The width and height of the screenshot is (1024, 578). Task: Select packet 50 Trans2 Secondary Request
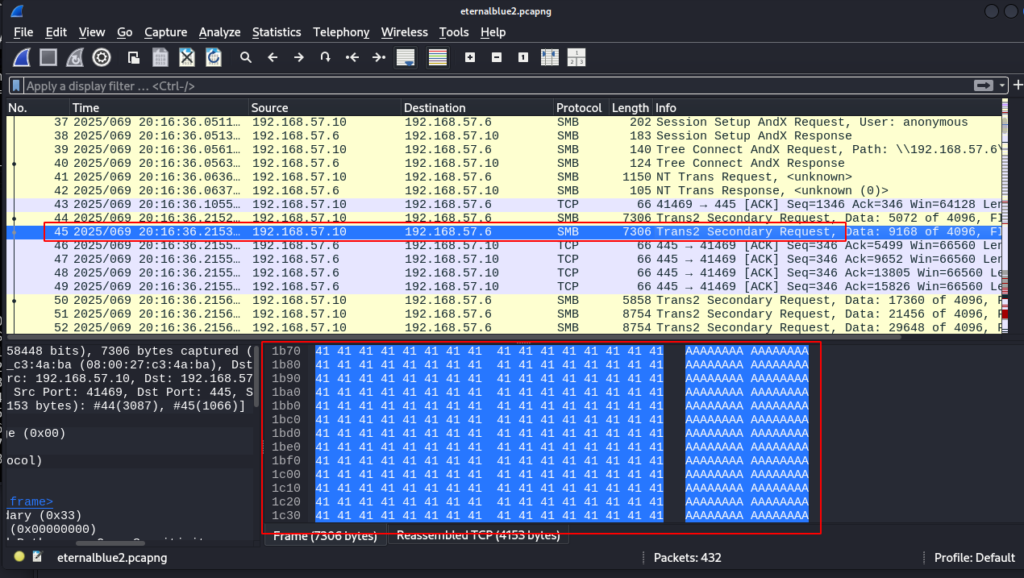504,300
